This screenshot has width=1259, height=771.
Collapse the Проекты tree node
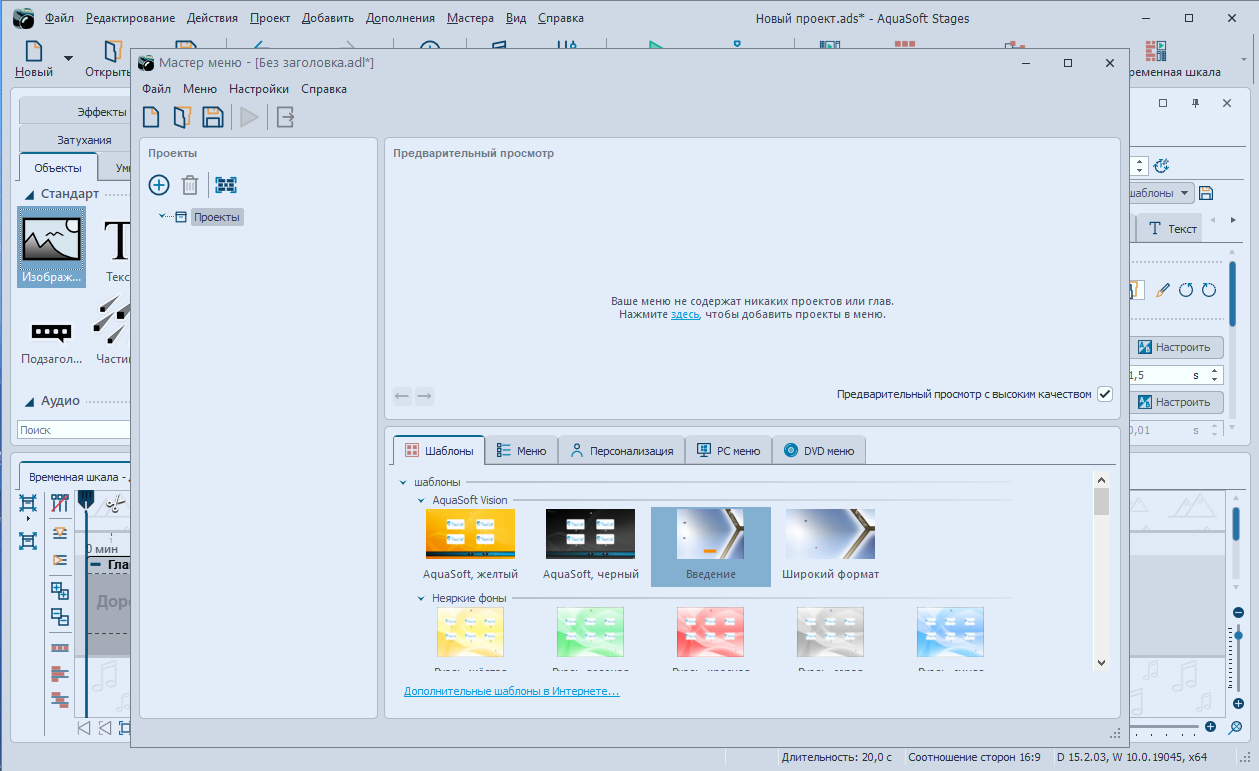pos(162,216)
